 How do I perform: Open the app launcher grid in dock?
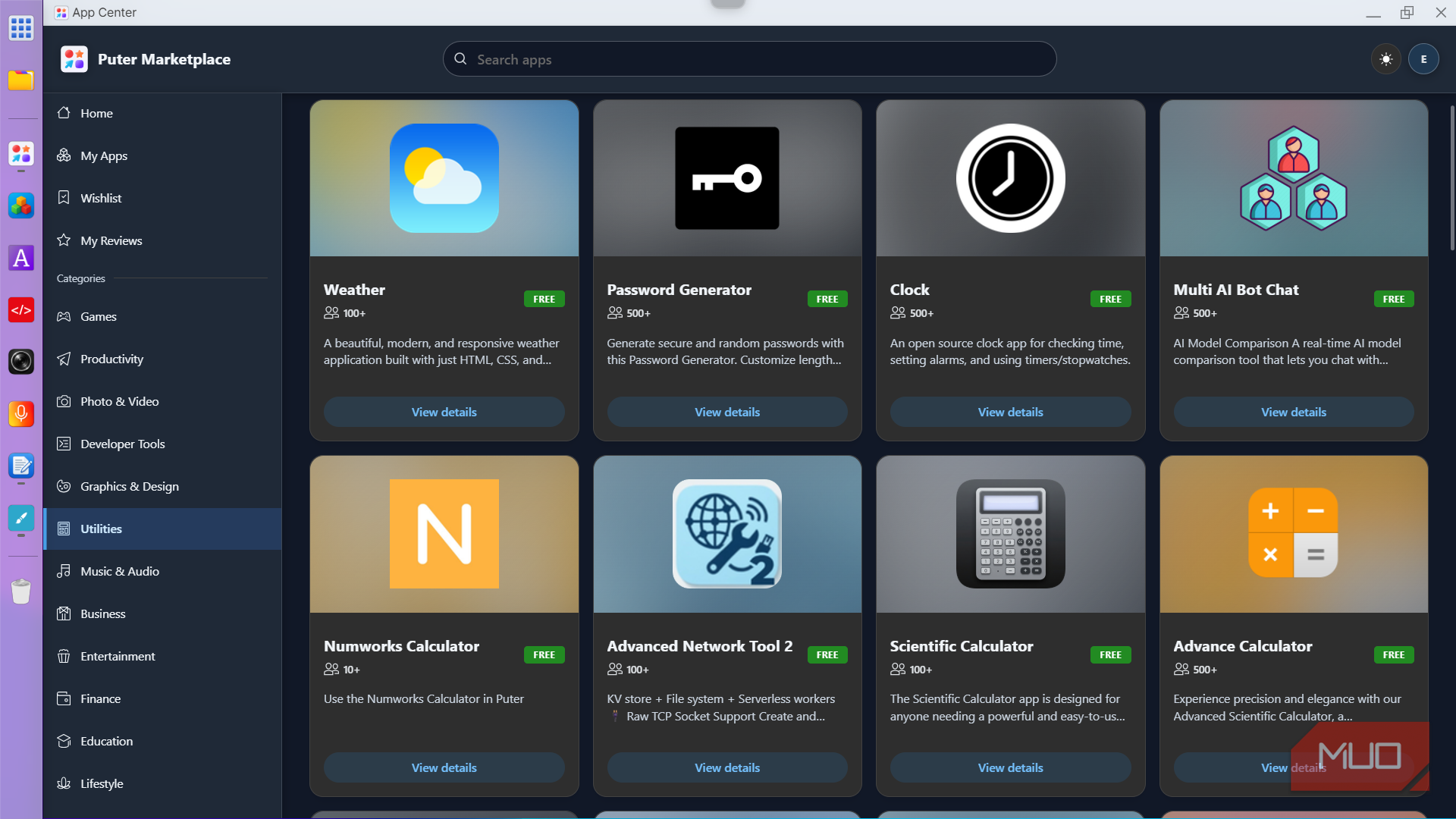tap(21, 28)
